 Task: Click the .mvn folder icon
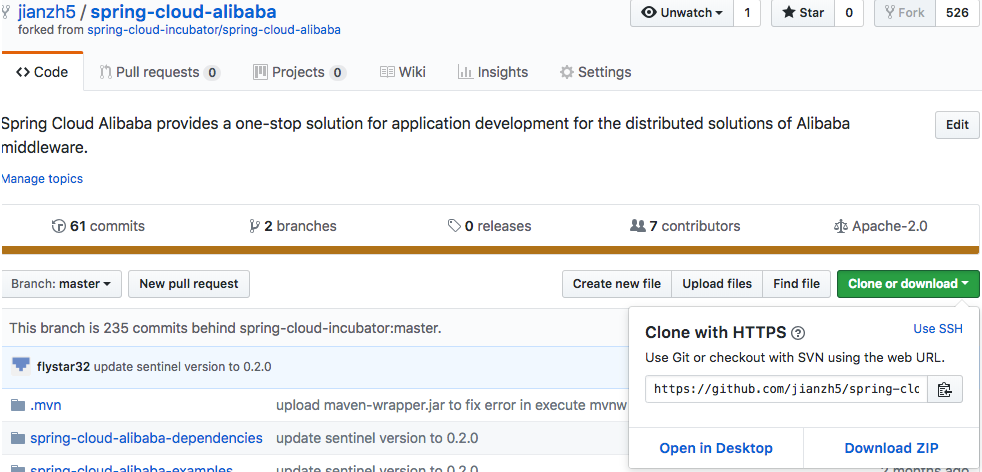click(18, 405)
